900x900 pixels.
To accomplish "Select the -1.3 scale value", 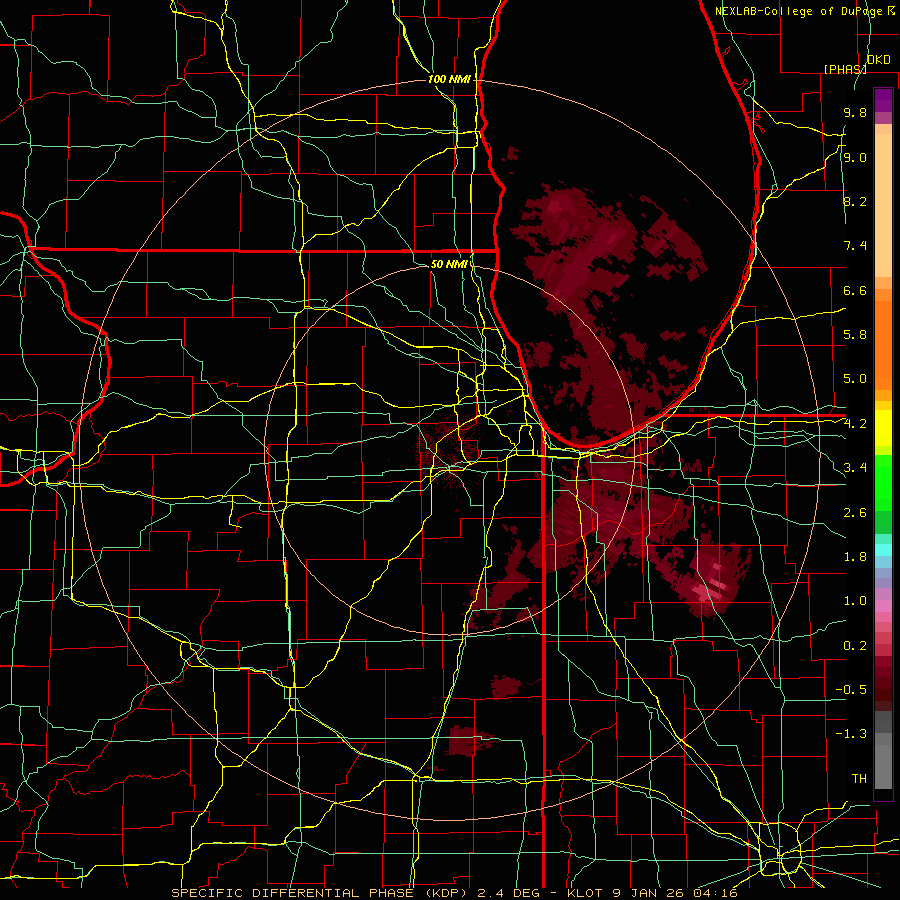I will (x=851, y=734).
